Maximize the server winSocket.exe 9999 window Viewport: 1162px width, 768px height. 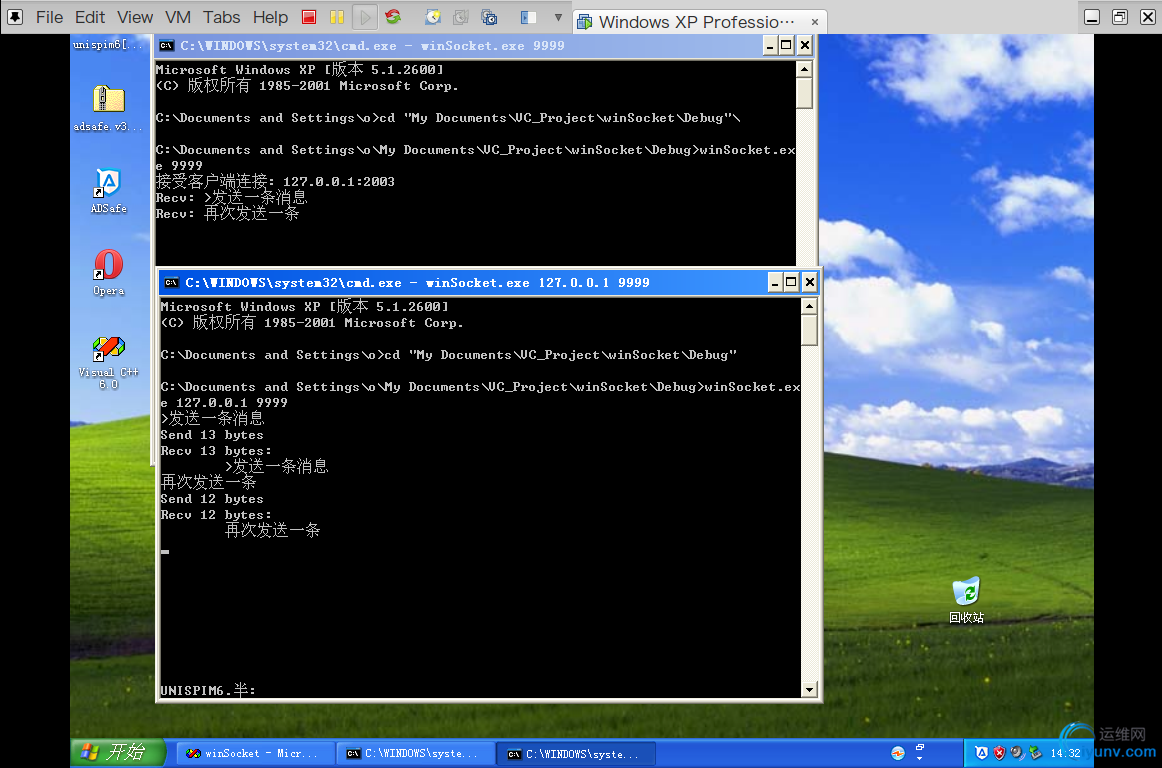[786, 46]
